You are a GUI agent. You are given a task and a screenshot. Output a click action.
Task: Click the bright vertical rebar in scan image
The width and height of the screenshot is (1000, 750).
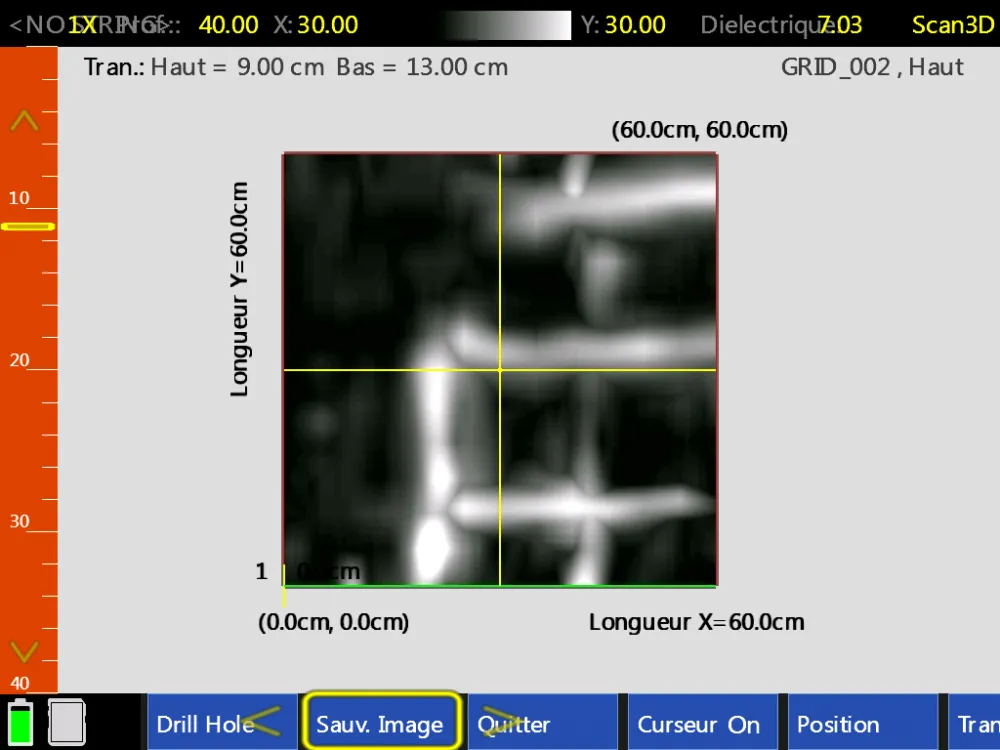(x=435, y=450)
